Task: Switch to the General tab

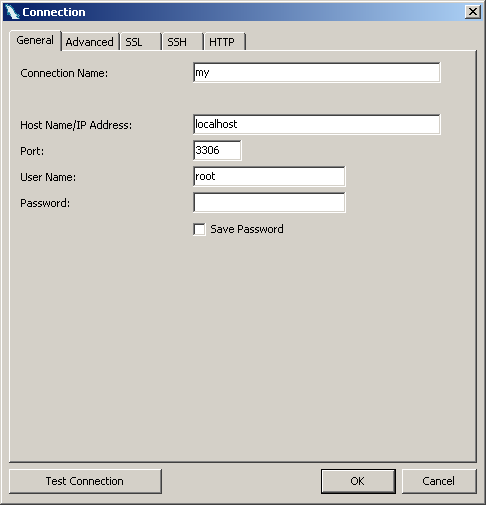Action: coord(35,40)
